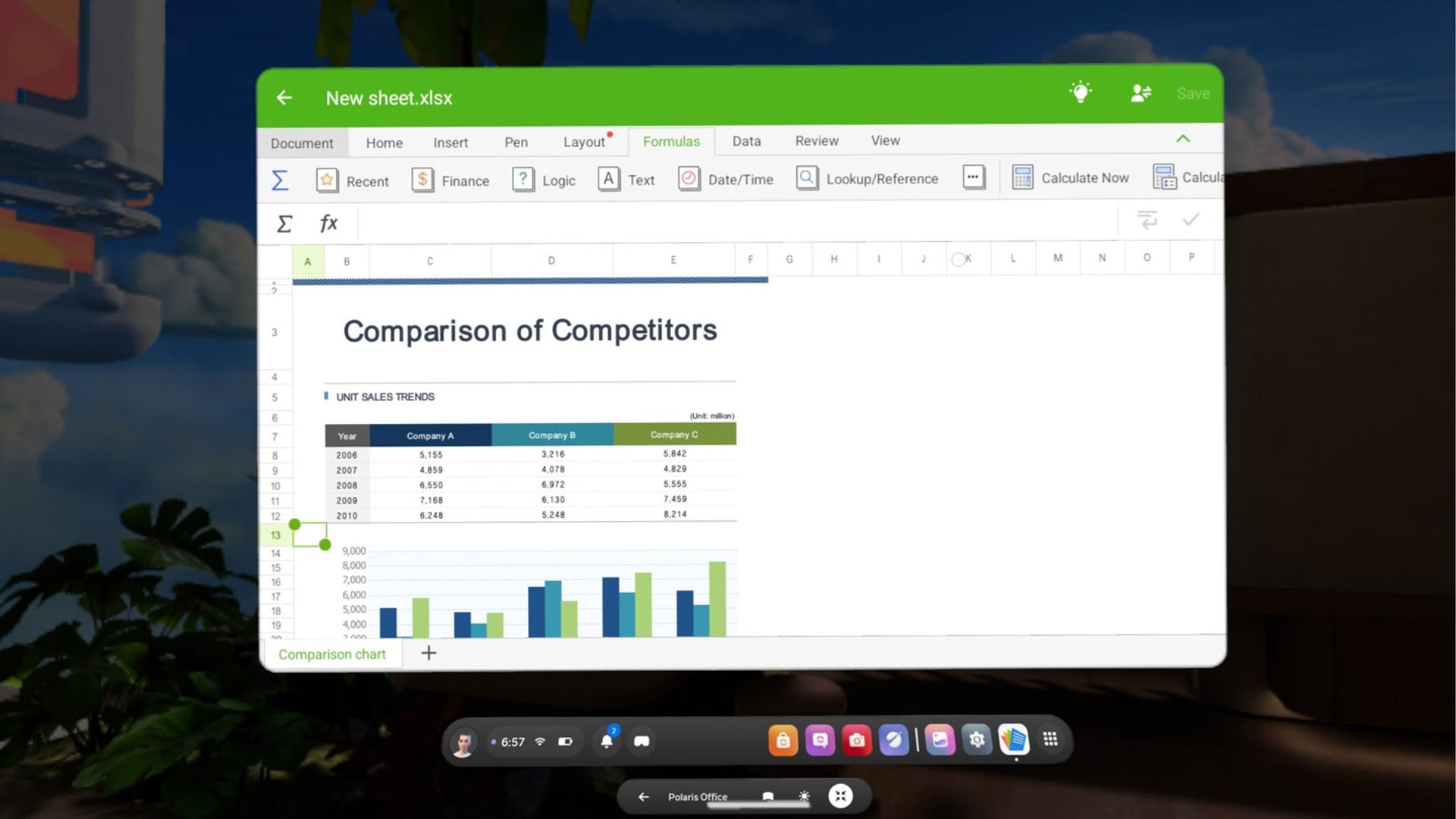Open Lookup/Reference functions list
The width and height of the screenshot is (1456, 819).
click(867, 178)
